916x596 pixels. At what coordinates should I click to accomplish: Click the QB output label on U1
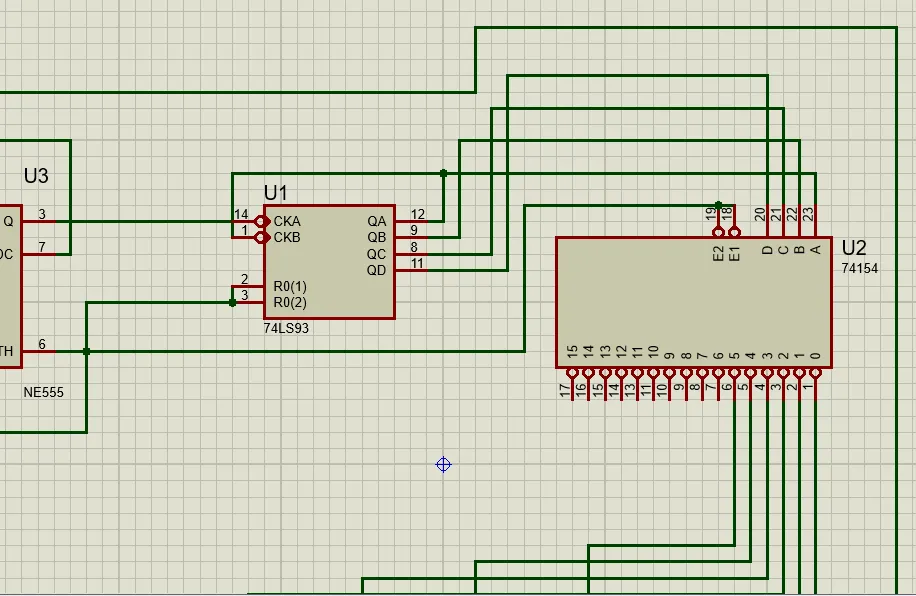click(x=377, y=238)
